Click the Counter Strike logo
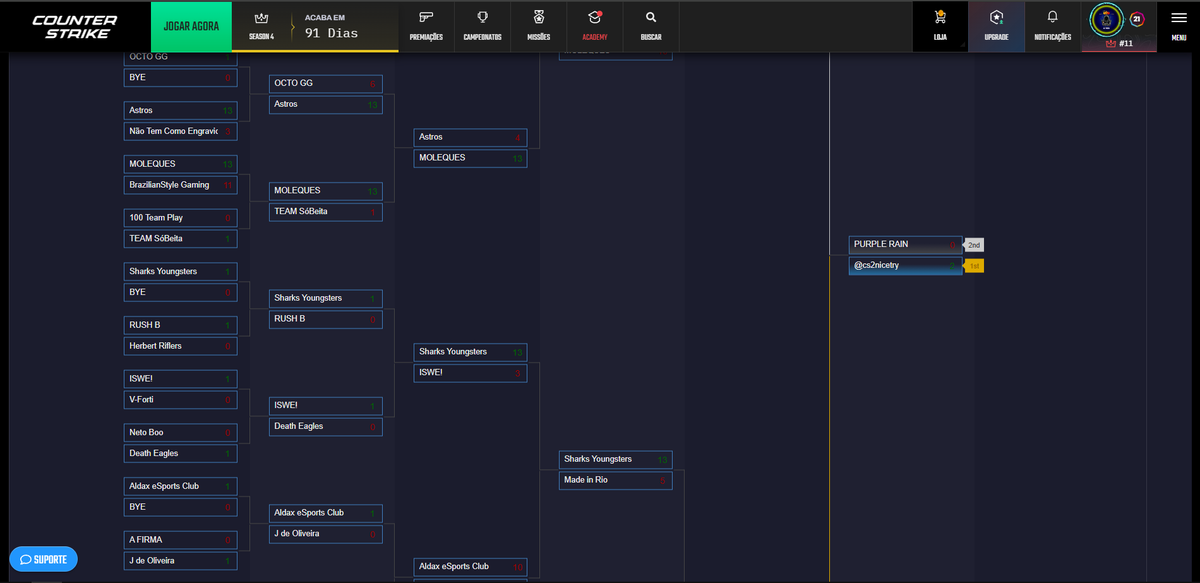The image size is (1200, 583). click(x=75, y=26)
